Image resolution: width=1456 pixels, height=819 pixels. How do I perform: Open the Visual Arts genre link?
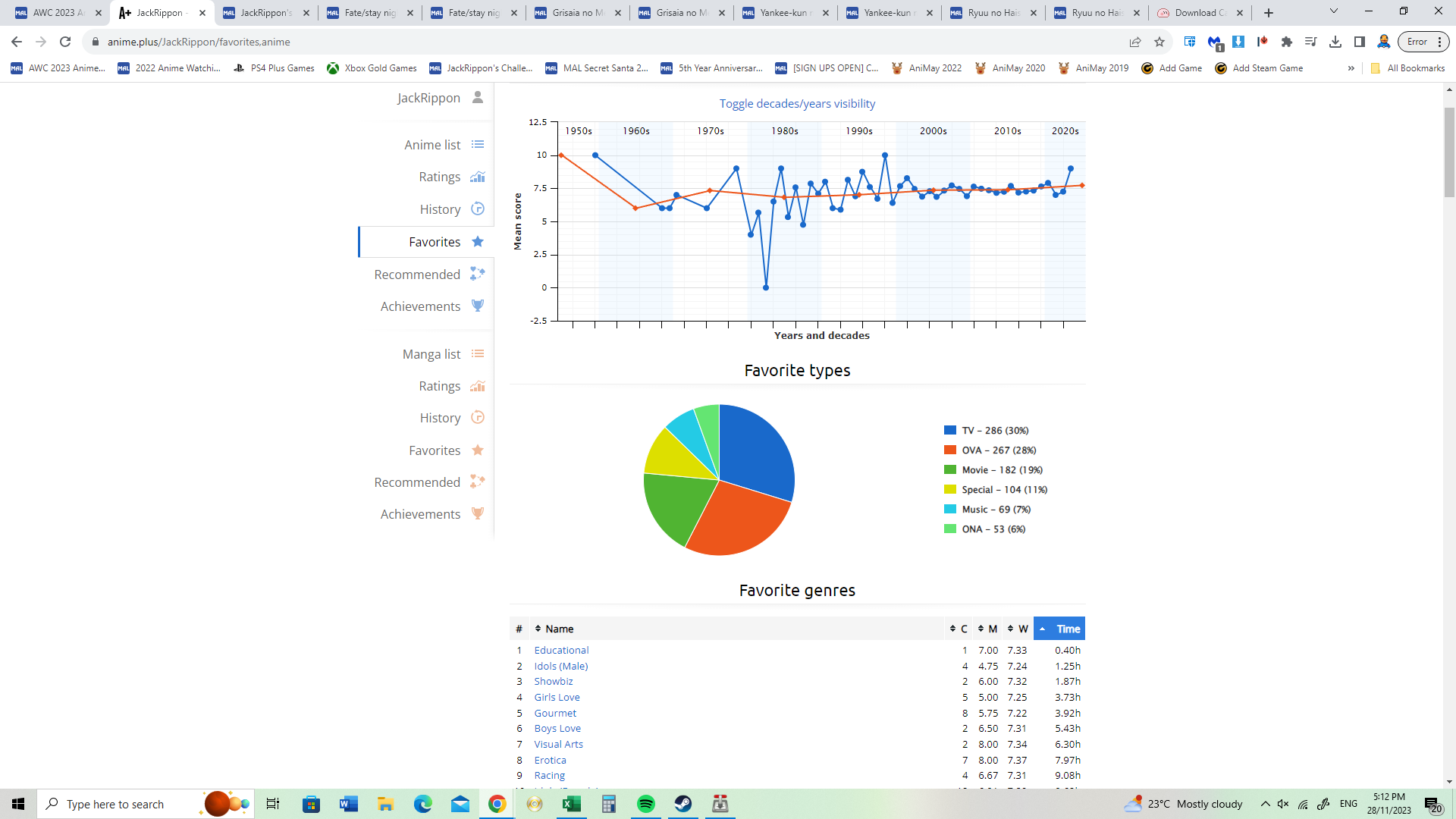pyautogui.click(x=558, y=745)
